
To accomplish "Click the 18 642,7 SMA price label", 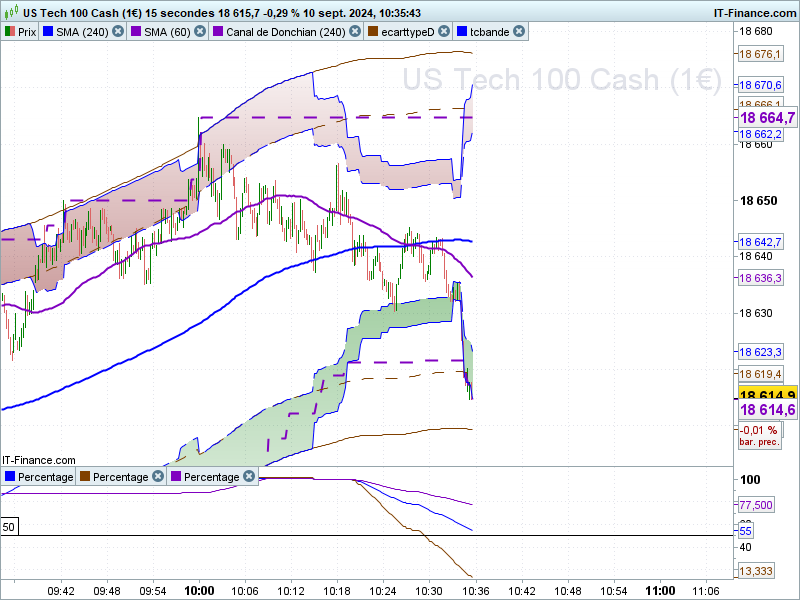I will (x=760, y=242).
